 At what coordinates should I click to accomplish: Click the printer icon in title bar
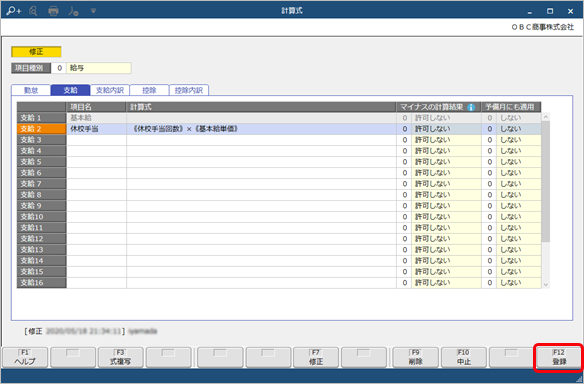pyautogui.click(x=53, y=11)
